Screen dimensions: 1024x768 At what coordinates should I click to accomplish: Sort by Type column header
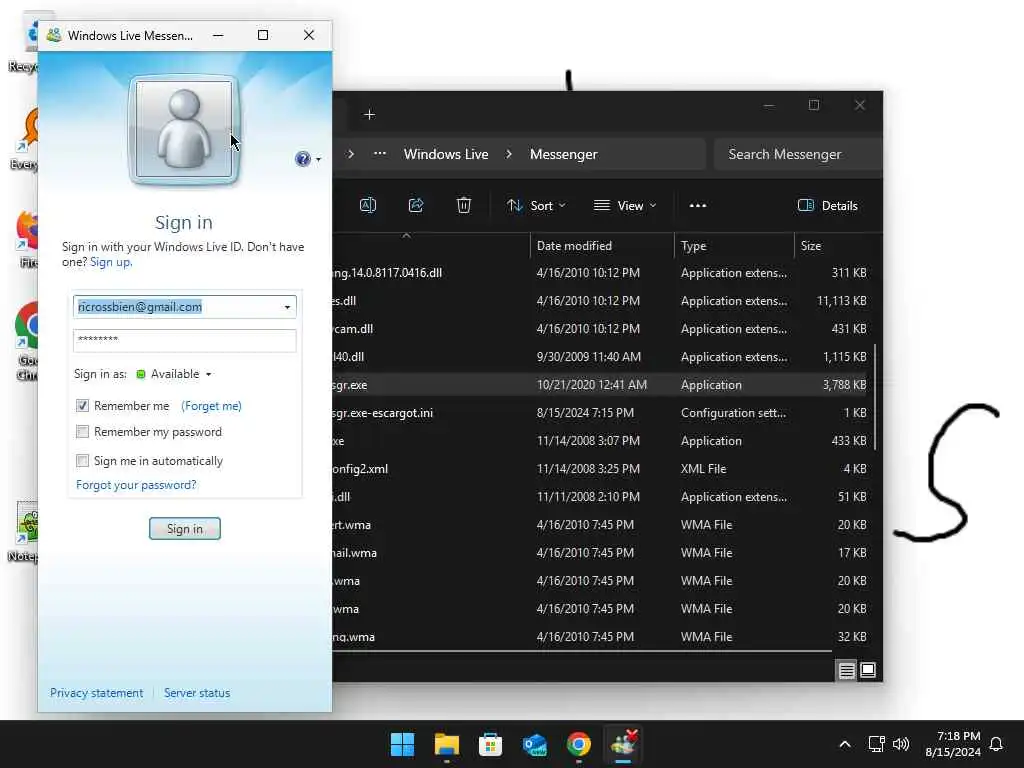[x=734, y=246]
